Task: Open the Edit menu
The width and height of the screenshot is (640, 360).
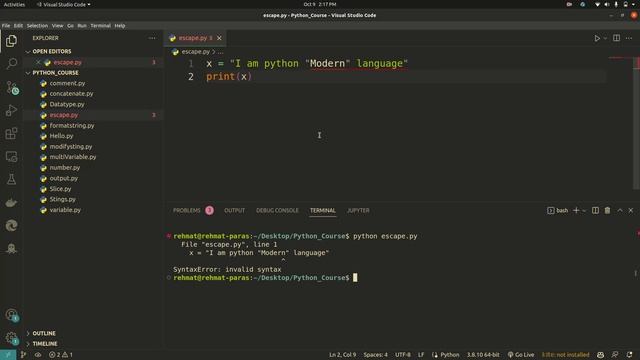Action: [x=18, y=26]
